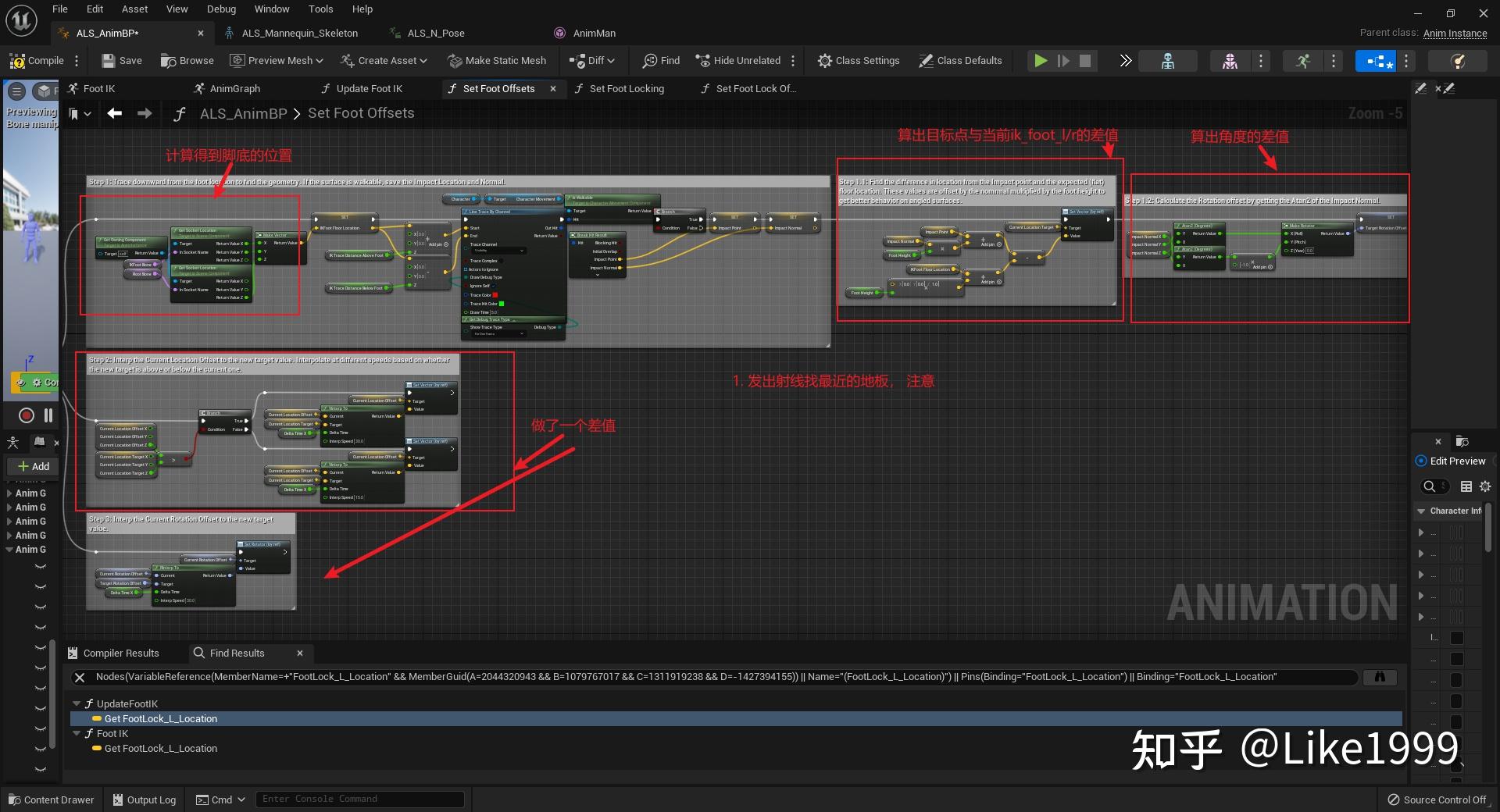Open the Skeletal Mesh mode icon
The width and height of the screenshot is (1500, 812).
click(1230, 61)
